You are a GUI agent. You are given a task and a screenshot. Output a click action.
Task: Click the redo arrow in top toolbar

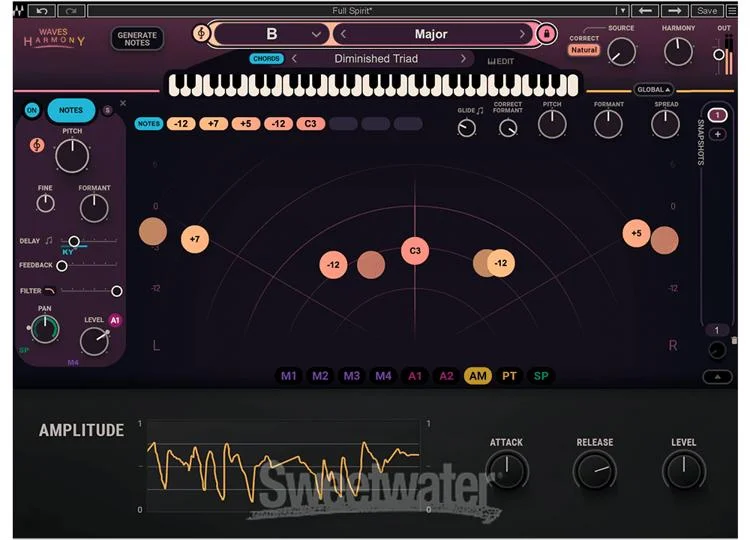[x=71, y=11]
